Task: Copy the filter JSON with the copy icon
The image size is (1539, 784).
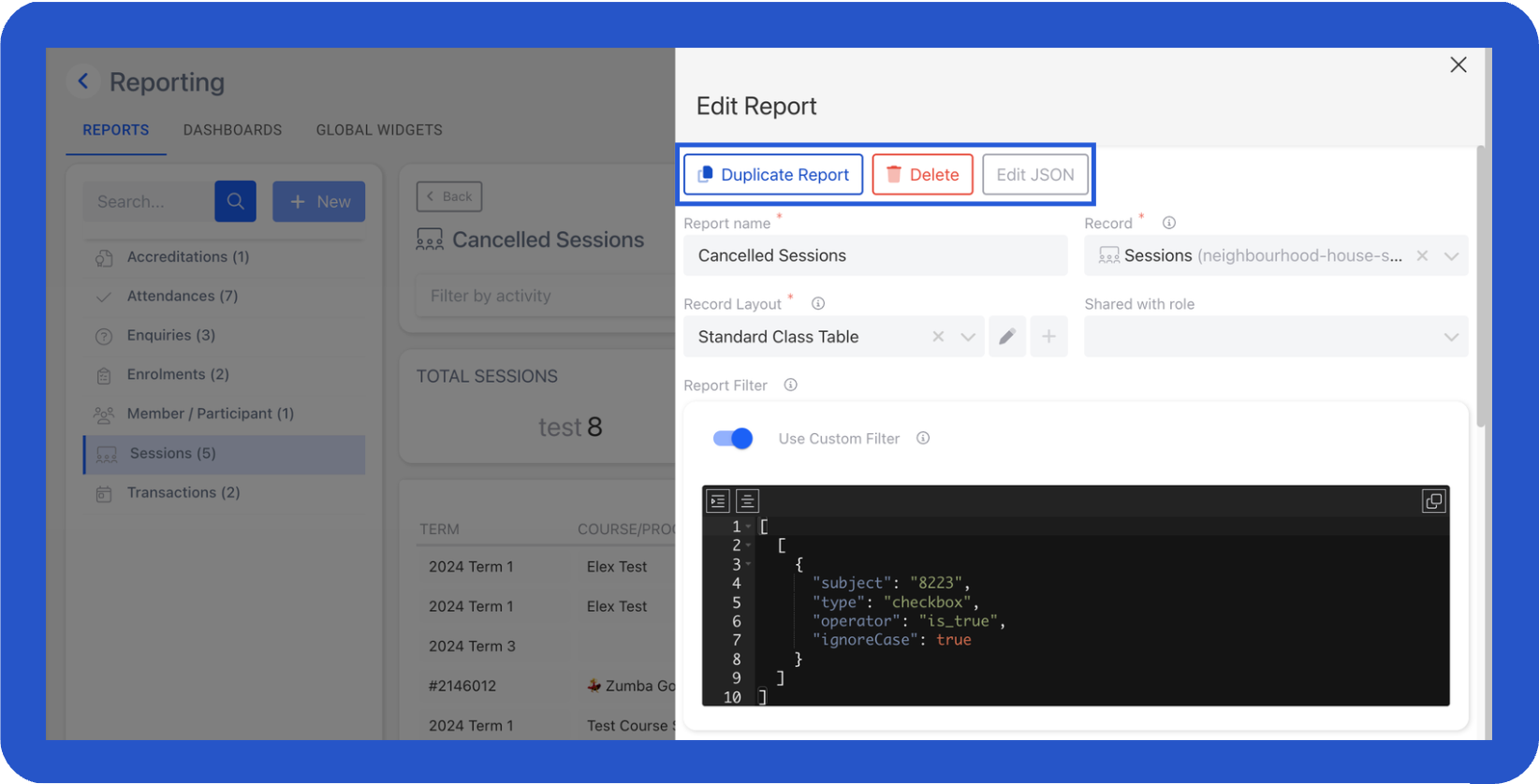Action: (x=1433, y=501)
